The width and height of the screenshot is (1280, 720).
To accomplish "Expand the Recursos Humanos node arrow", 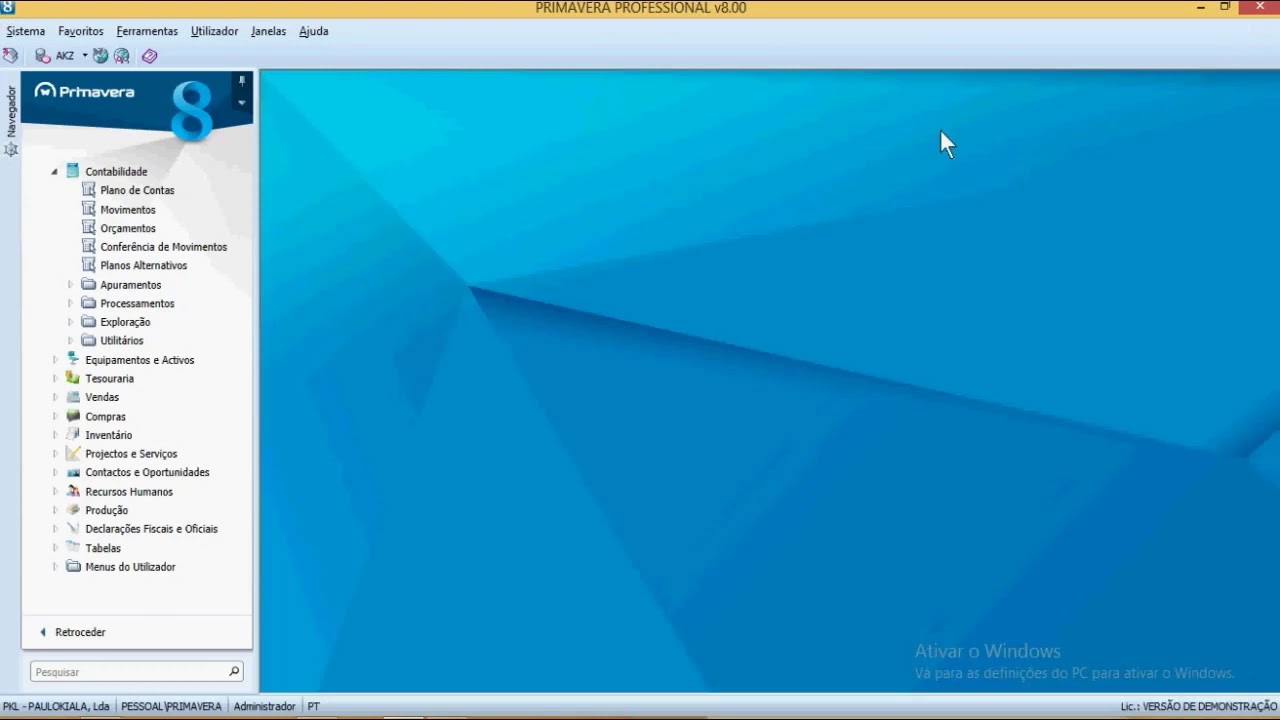I will point(56,492).
